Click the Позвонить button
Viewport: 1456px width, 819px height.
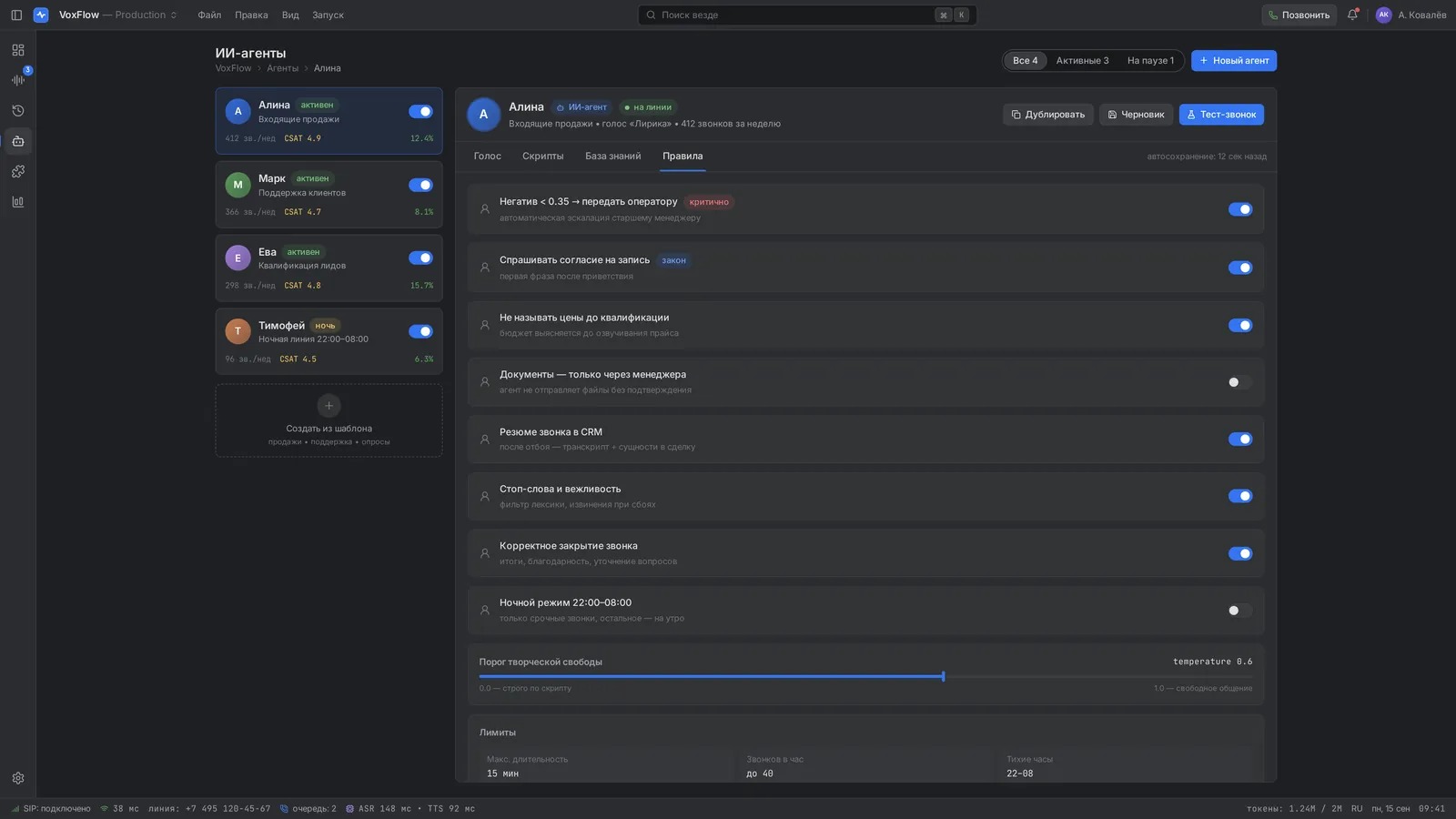click(x=1299, y=15)
